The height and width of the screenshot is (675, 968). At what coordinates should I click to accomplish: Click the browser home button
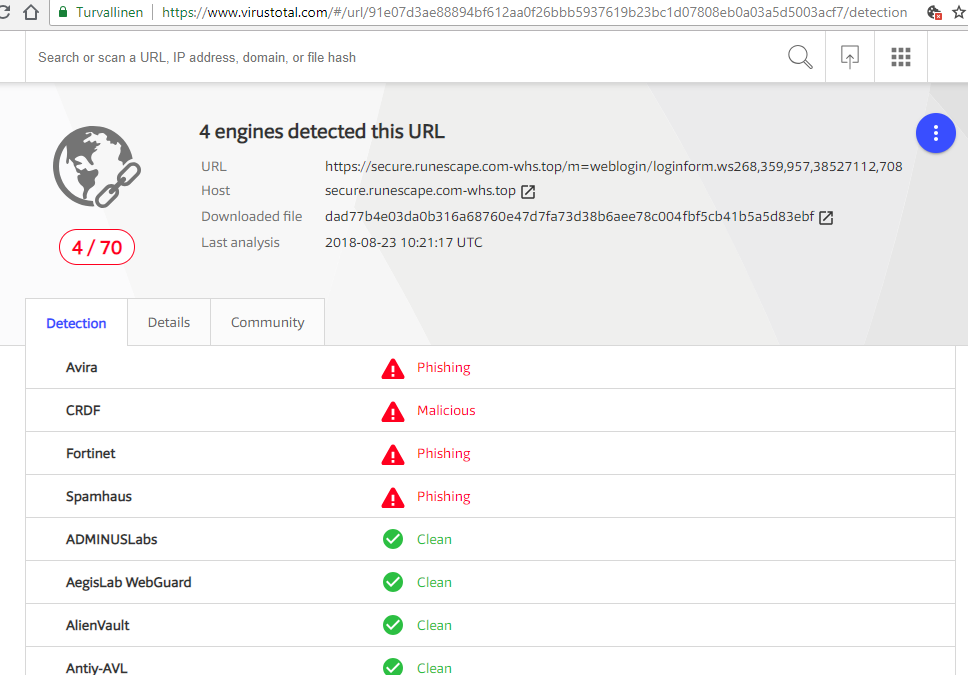(31, 13)
